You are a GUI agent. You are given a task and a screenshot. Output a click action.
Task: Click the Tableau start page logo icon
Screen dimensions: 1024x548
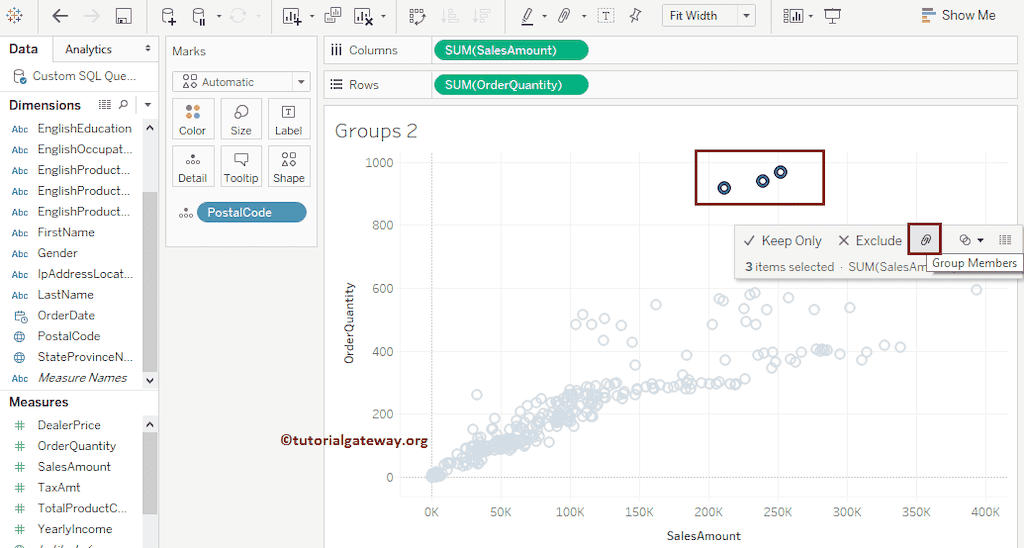pos(14,16)
